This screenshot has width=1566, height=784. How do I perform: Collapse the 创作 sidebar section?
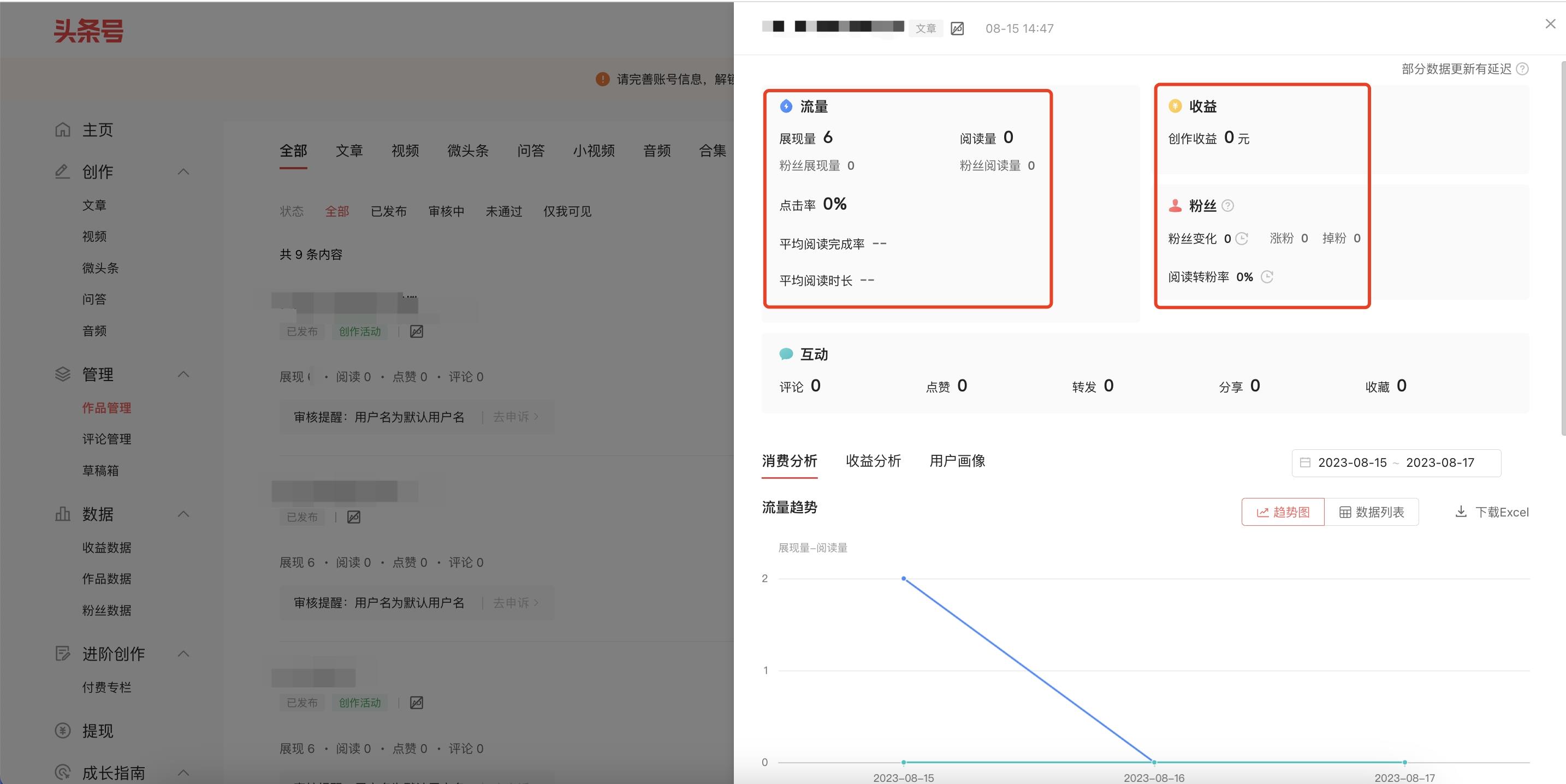tap(183, 172)
